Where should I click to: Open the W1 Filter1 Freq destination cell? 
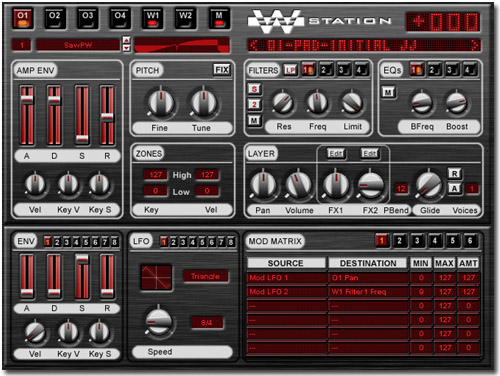pos(369,292)
